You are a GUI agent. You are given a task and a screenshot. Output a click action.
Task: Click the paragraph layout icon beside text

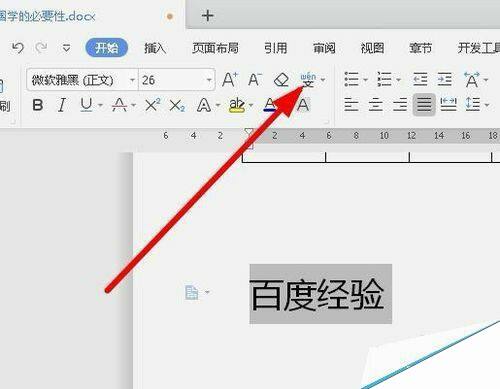tap(191, 293)
